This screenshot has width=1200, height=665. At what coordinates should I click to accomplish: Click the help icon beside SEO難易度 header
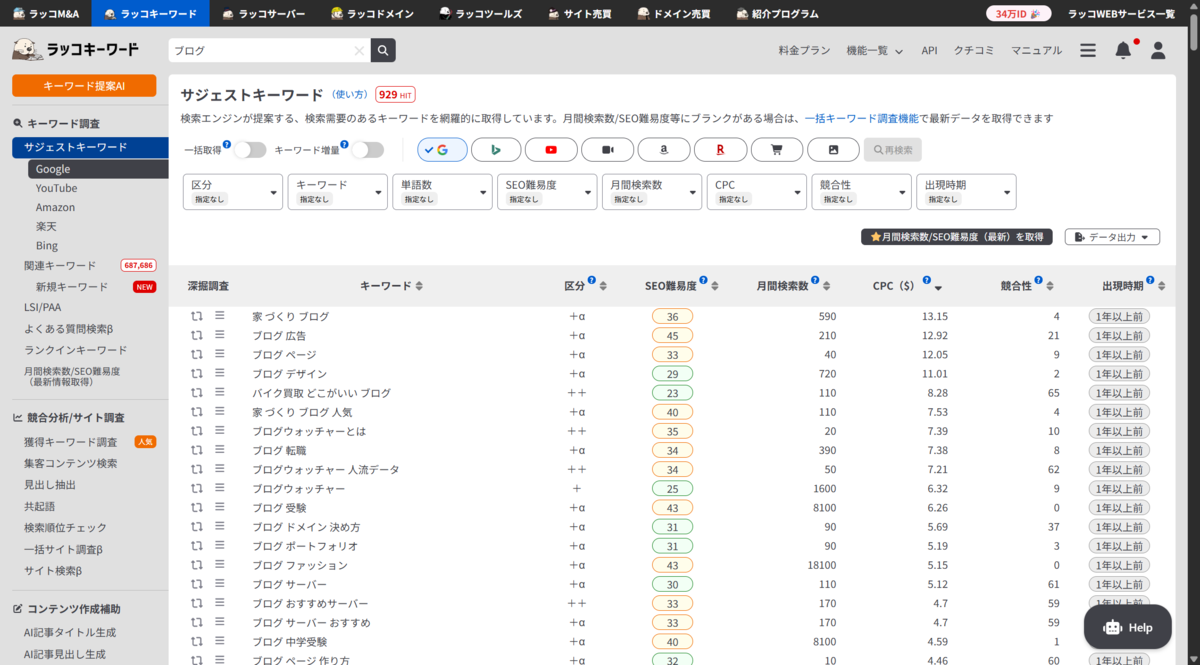[704, 281]
